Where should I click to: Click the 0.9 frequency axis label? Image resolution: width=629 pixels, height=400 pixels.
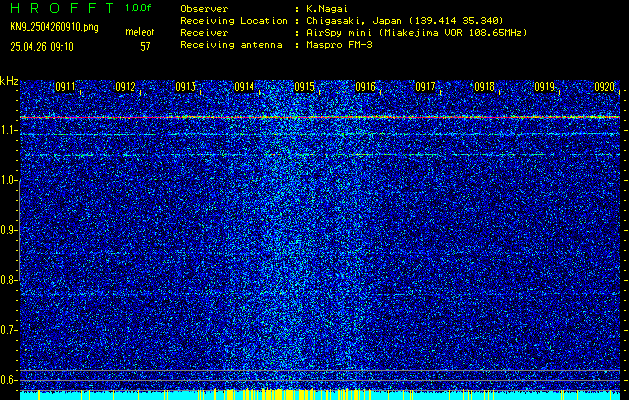coord(8,230)
